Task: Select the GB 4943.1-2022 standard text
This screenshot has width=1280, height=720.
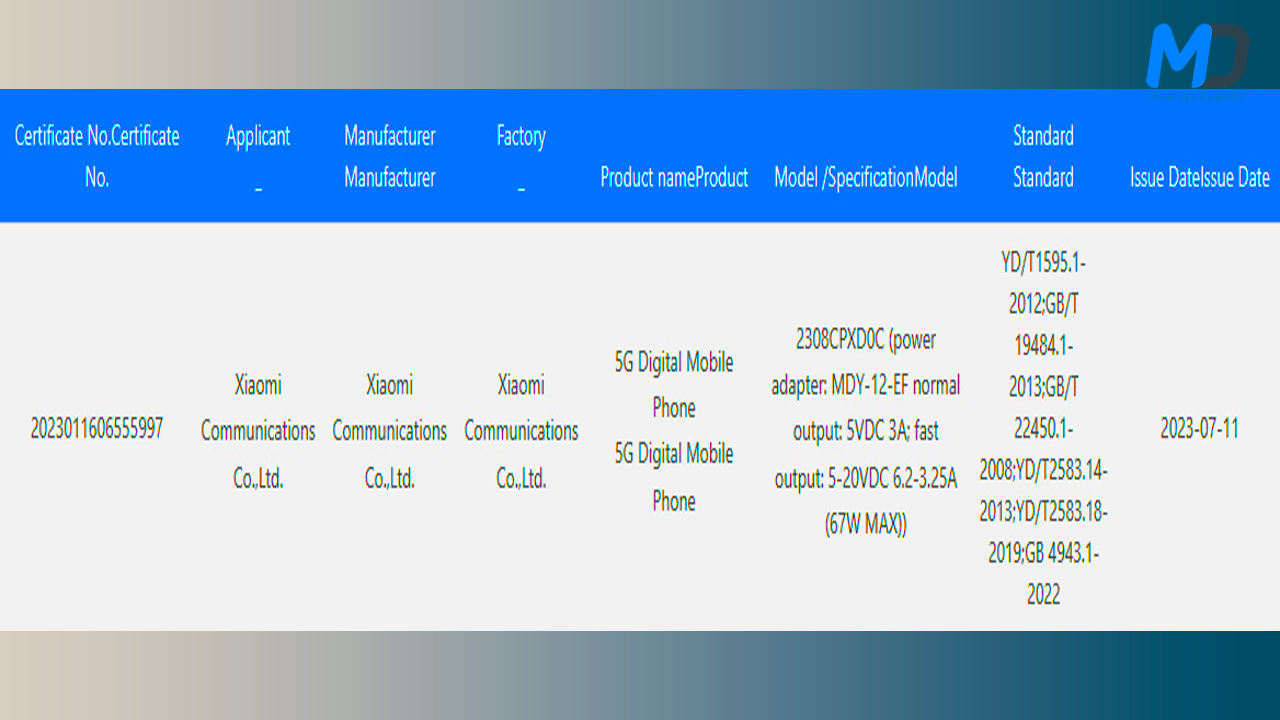Action: 1043,574
